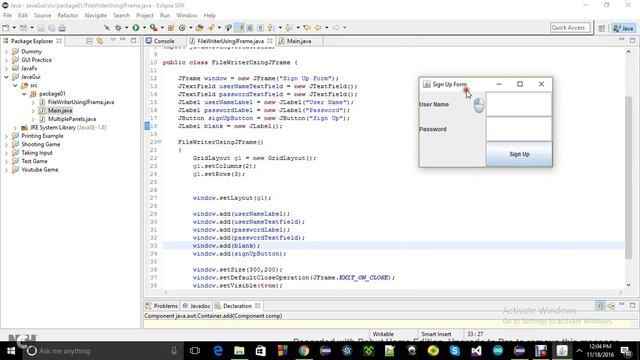
Task: Open the Navigate menu
Action: coord(96,15)
